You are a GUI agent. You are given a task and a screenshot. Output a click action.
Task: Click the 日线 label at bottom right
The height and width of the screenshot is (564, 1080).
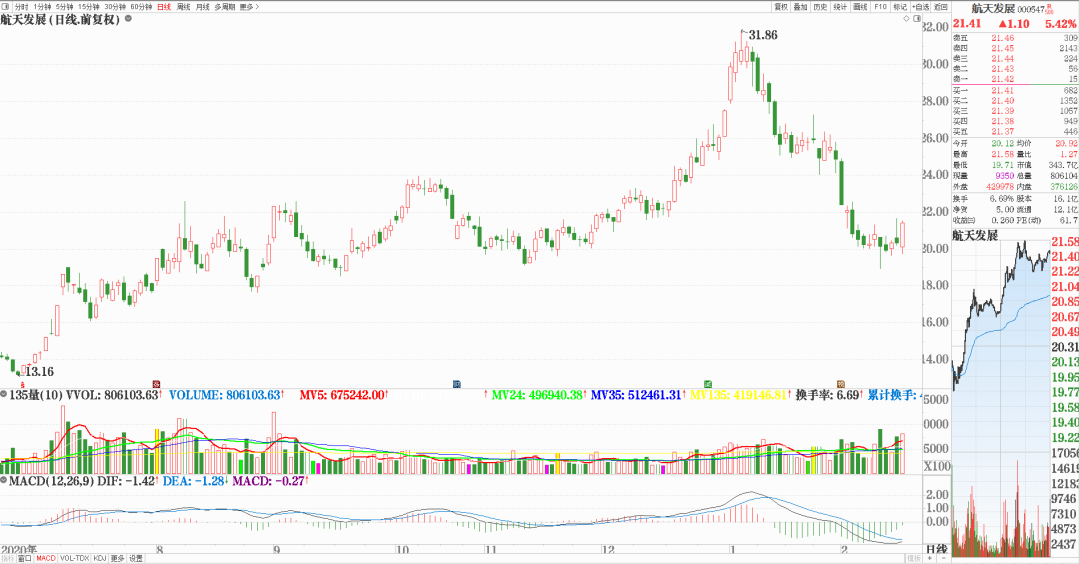coord(936,550)
